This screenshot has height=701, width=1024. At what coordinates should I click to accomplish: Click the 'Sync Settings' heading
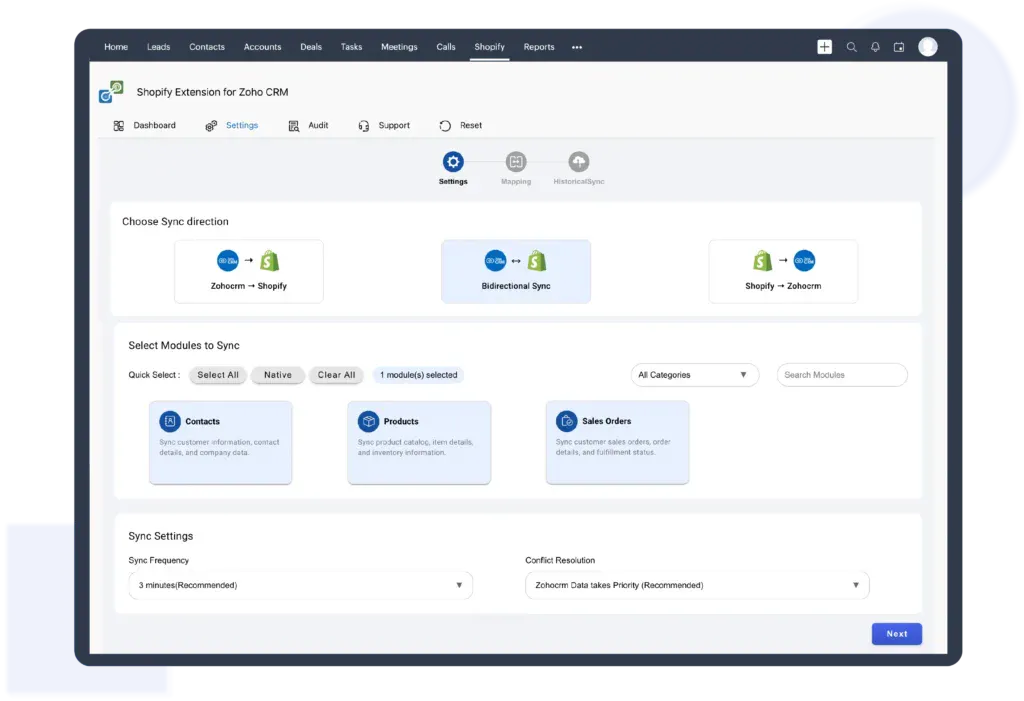[161, 536]
